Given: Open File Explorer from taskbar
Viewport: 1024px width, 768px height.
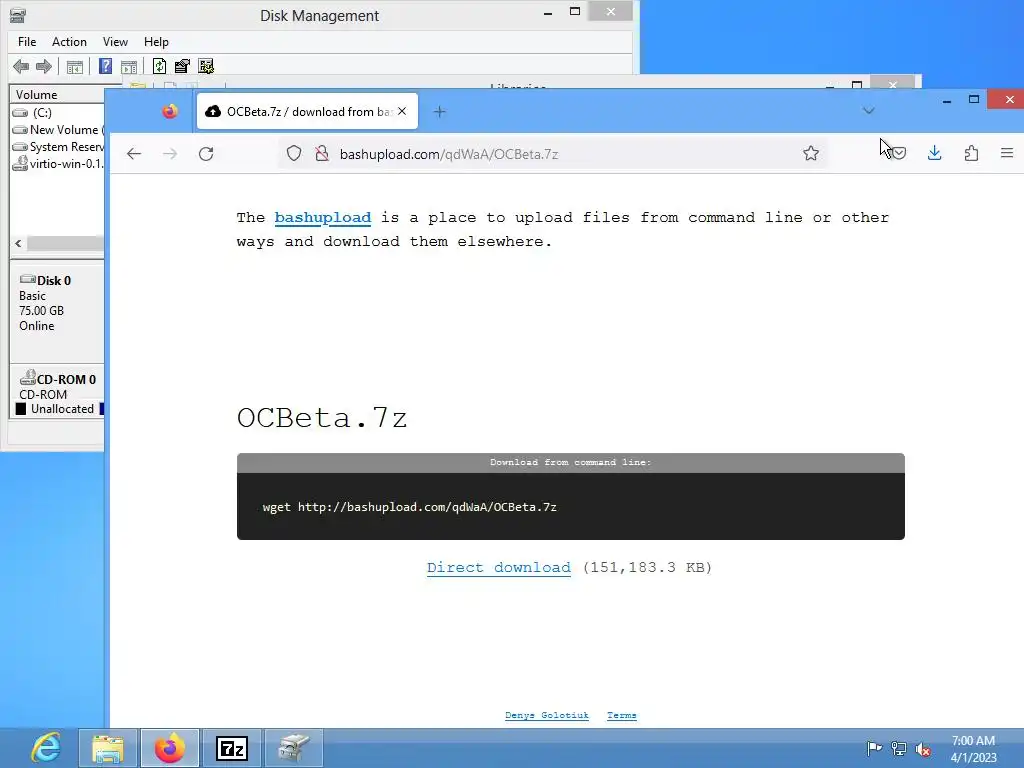Looking at the screenshot, I should (108, 748).
